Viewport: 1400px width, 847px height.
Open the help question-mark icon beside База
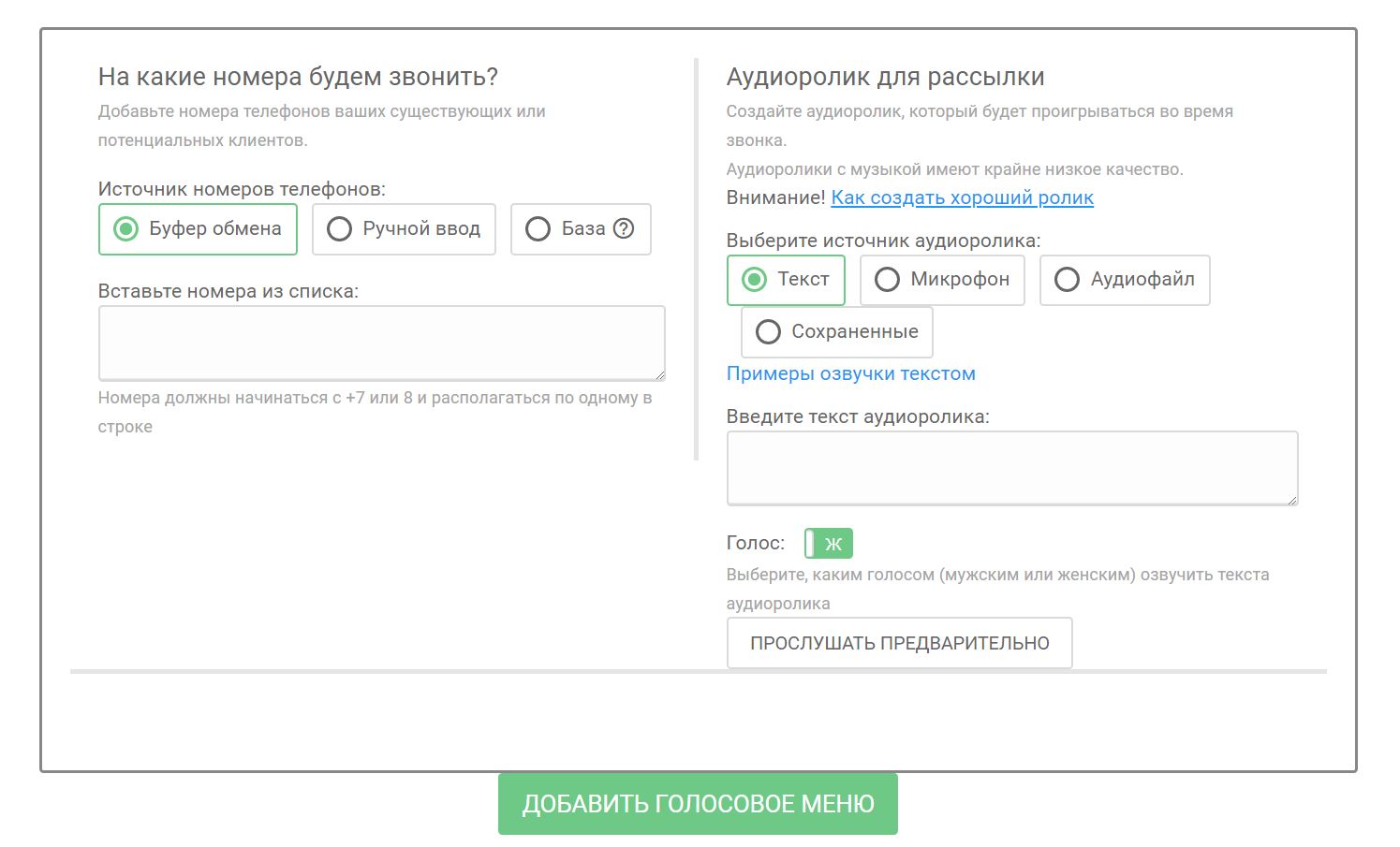pyautogui.click(x=624, y=228)
